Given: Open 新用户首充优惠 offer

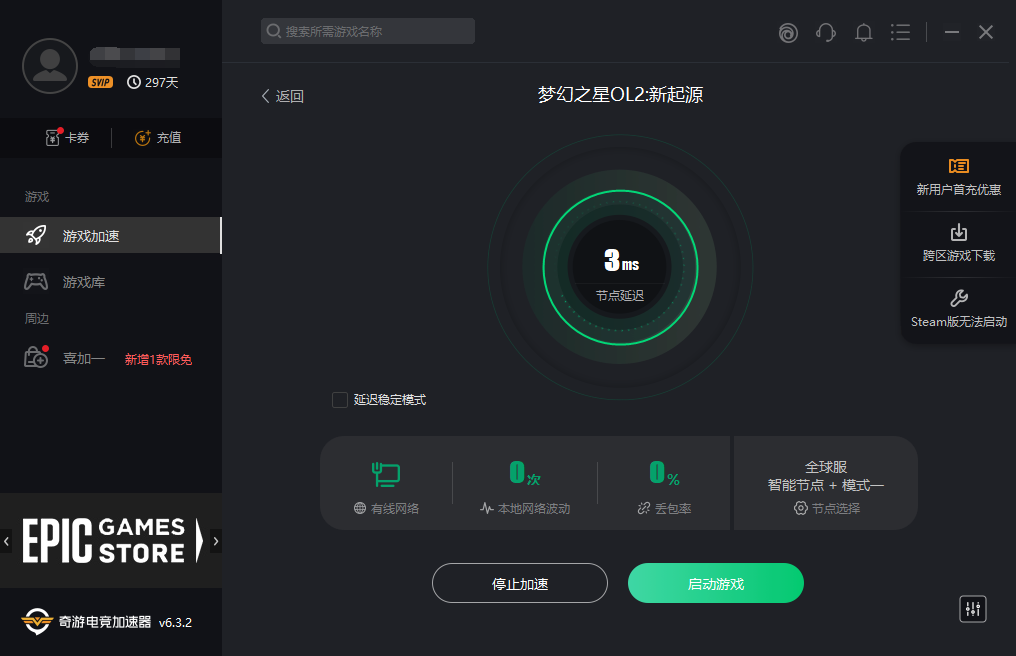Looking at the screenshot, I should point(958,177).
